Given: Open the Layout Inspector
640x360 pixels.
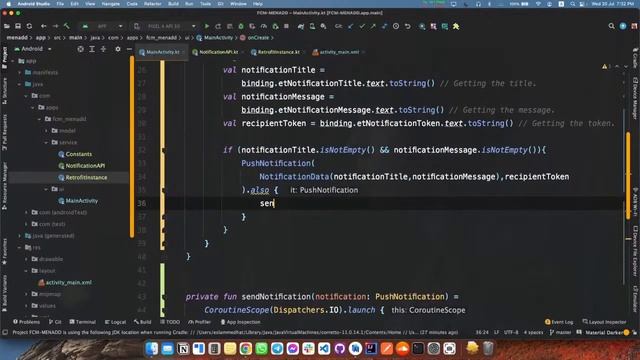Looking at the screenshot, I should point(604,322).
